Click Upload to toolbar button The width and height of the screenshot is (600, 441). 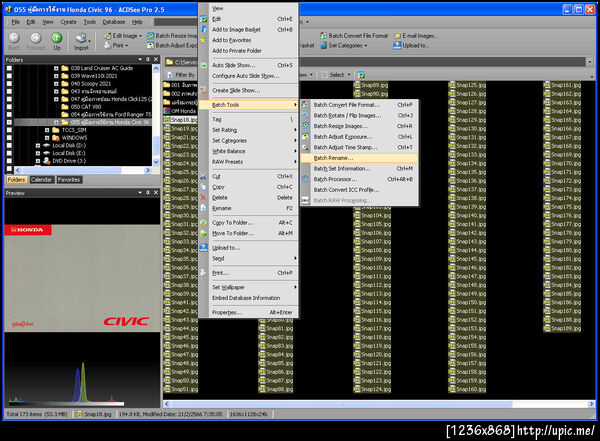coord(411,45)
